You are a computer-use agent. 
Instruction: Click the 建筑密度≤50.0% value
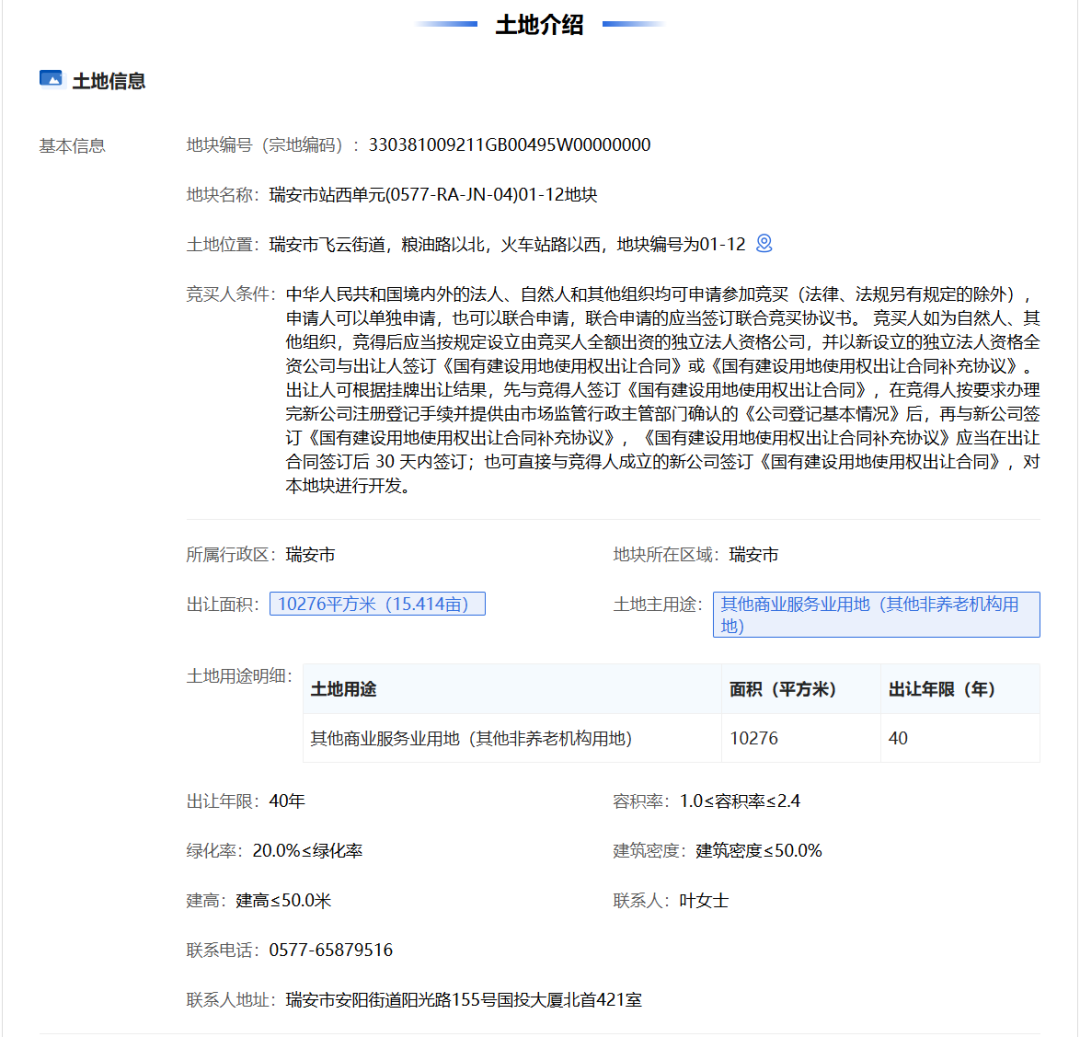point(759,851)
